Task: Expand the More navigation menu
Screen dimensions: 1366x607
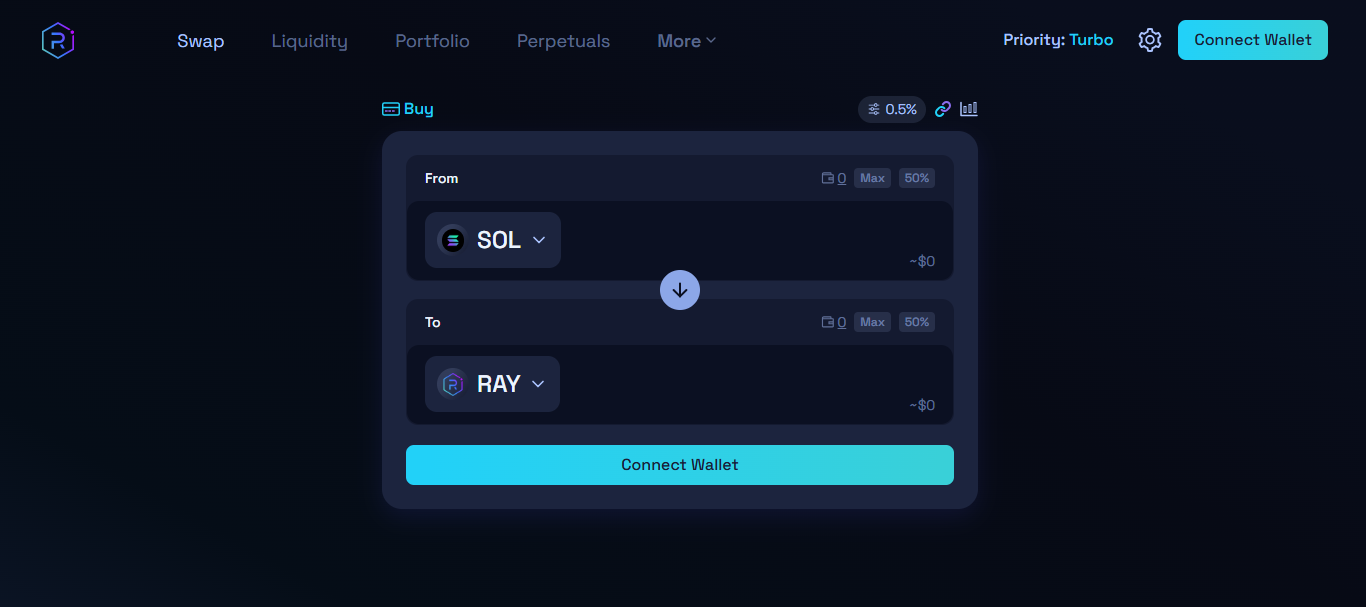Action: pos(687,41)
